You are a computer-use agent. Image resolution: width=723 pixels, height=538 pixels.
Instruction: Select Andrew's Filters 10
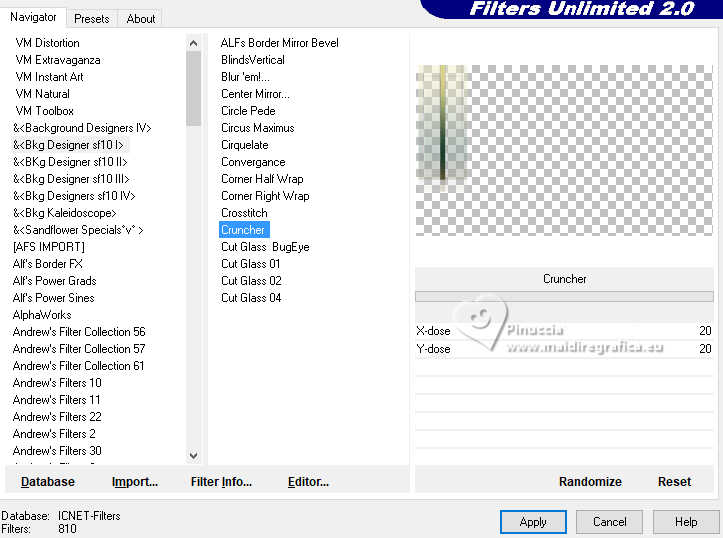click(57, 383)
